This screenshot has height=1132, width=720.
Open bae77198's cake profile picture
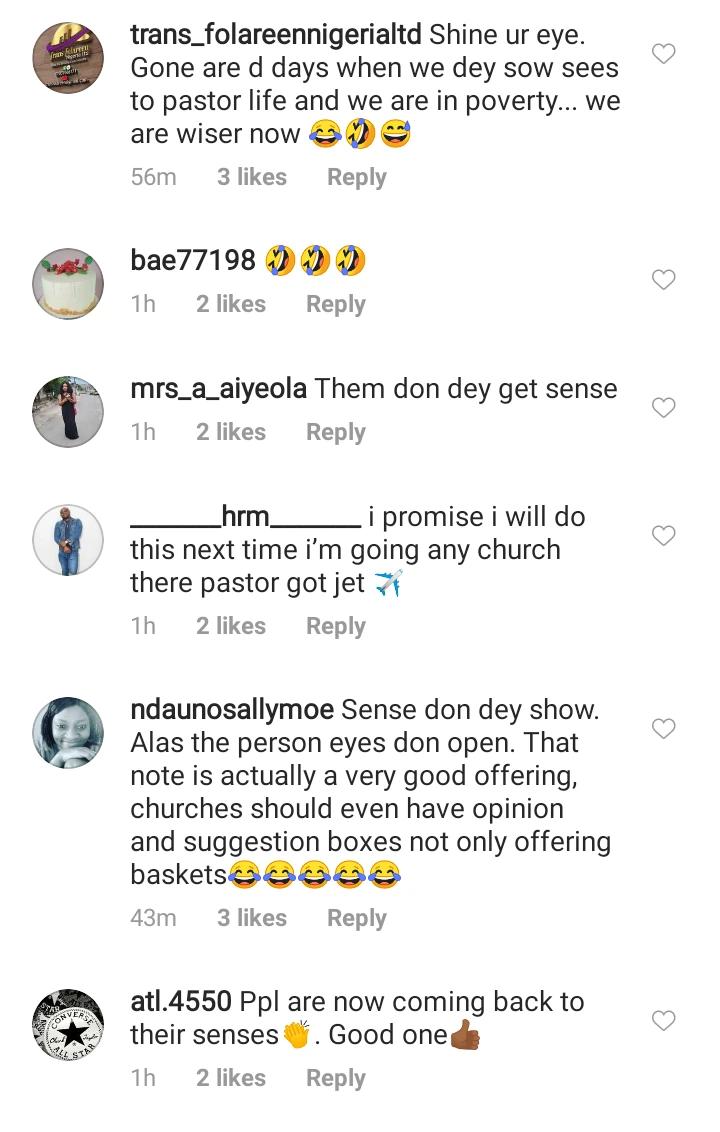point(69,283)
